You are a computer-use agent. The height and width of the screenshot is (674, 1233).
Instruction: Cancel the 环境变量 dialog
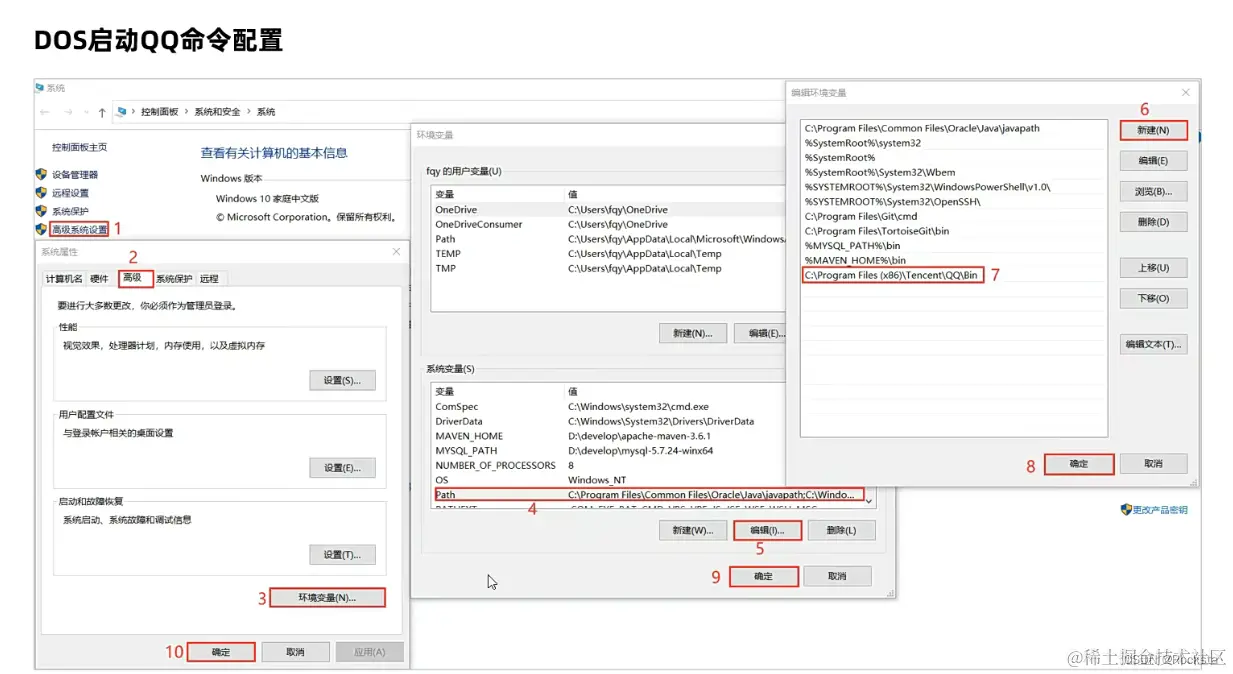point(838,576)
